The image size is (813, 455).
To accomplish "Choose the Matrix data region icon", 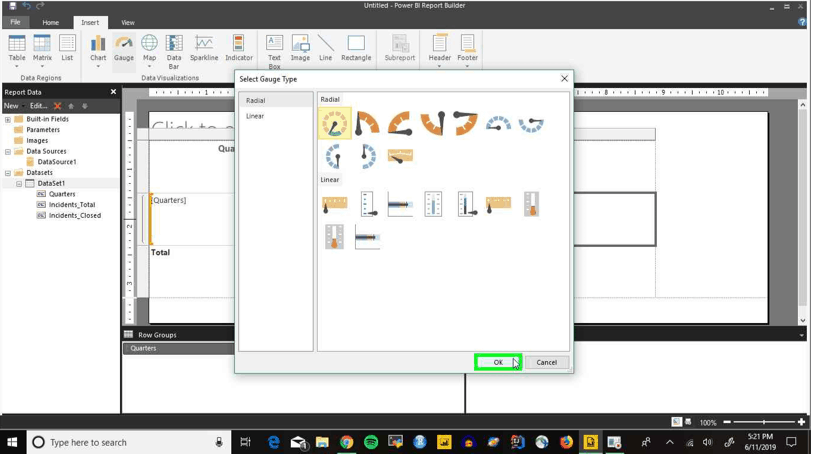I will (42, 50).
